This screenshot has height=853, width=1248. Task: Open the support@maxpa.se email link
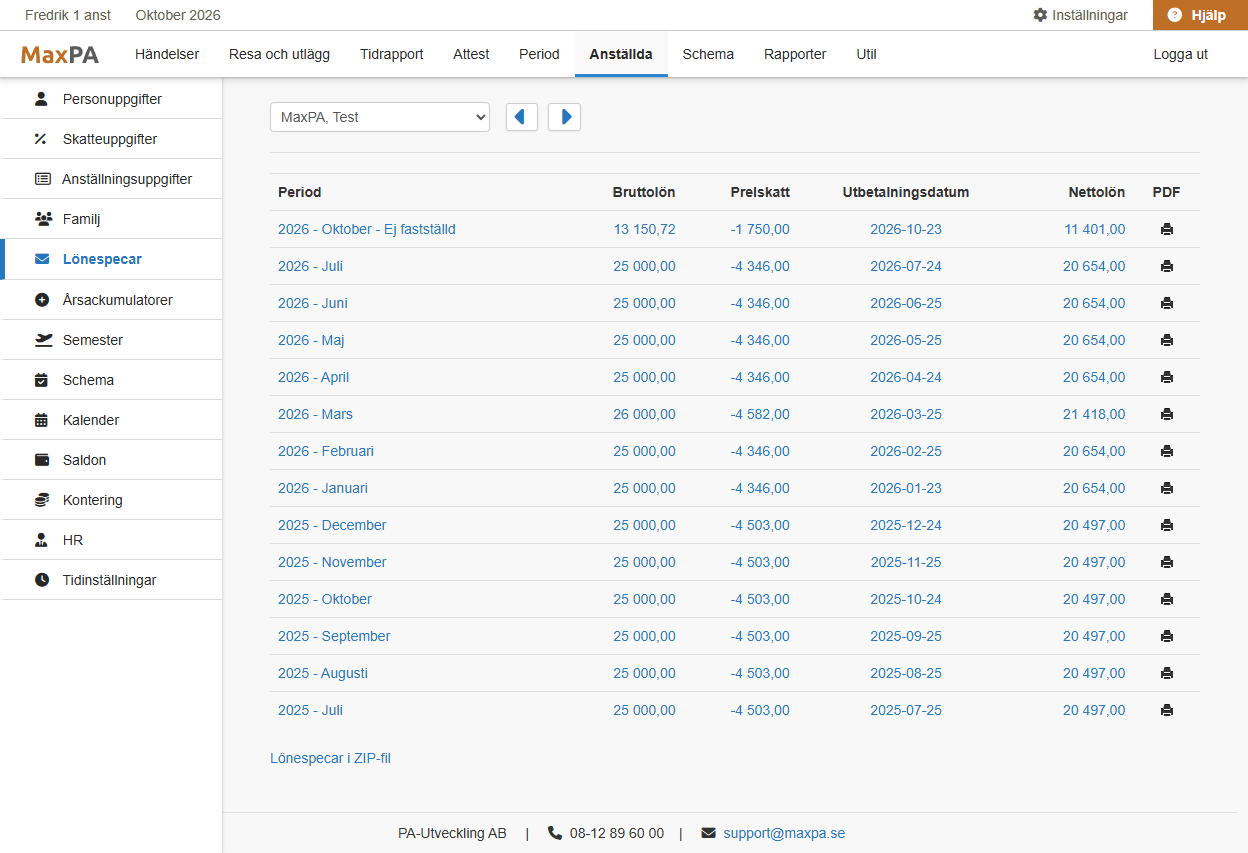(784, 833)
